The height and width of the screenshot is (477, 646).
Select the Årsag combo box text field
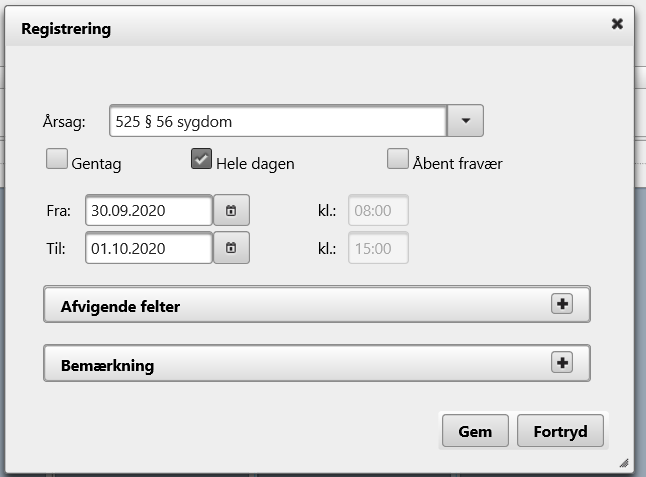(x=276, y=121)
